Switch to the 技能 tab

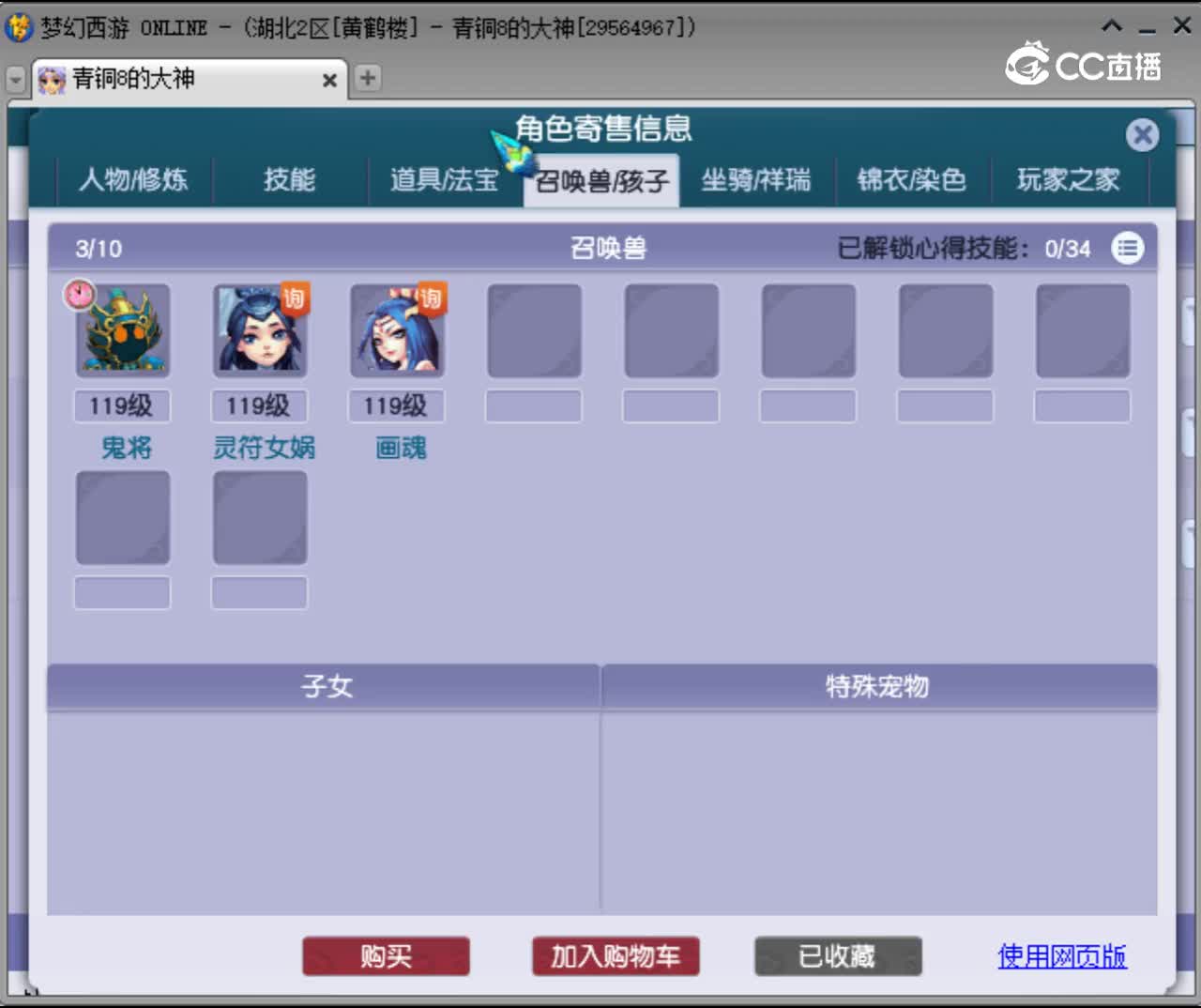(x=289, y=179)
